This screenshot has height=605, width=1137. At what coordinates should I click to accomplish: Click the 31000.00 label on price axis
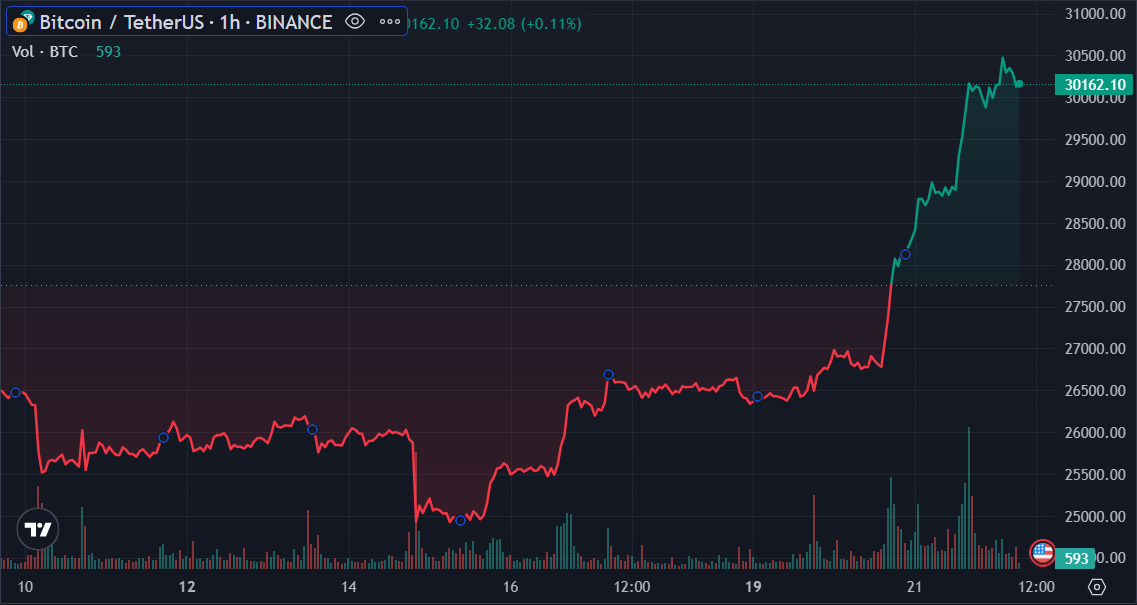[x=1095, y=14]
